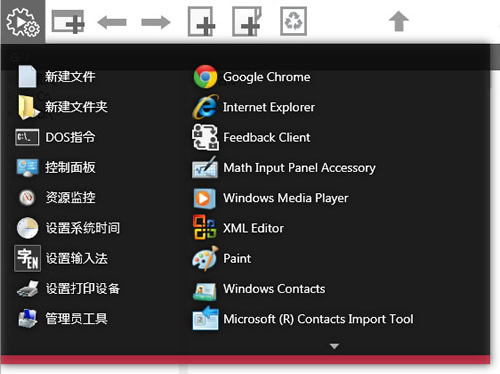Select 新建文件 menu entry
500x374 pixels.
pyautogui.click(x=70, y=77)
